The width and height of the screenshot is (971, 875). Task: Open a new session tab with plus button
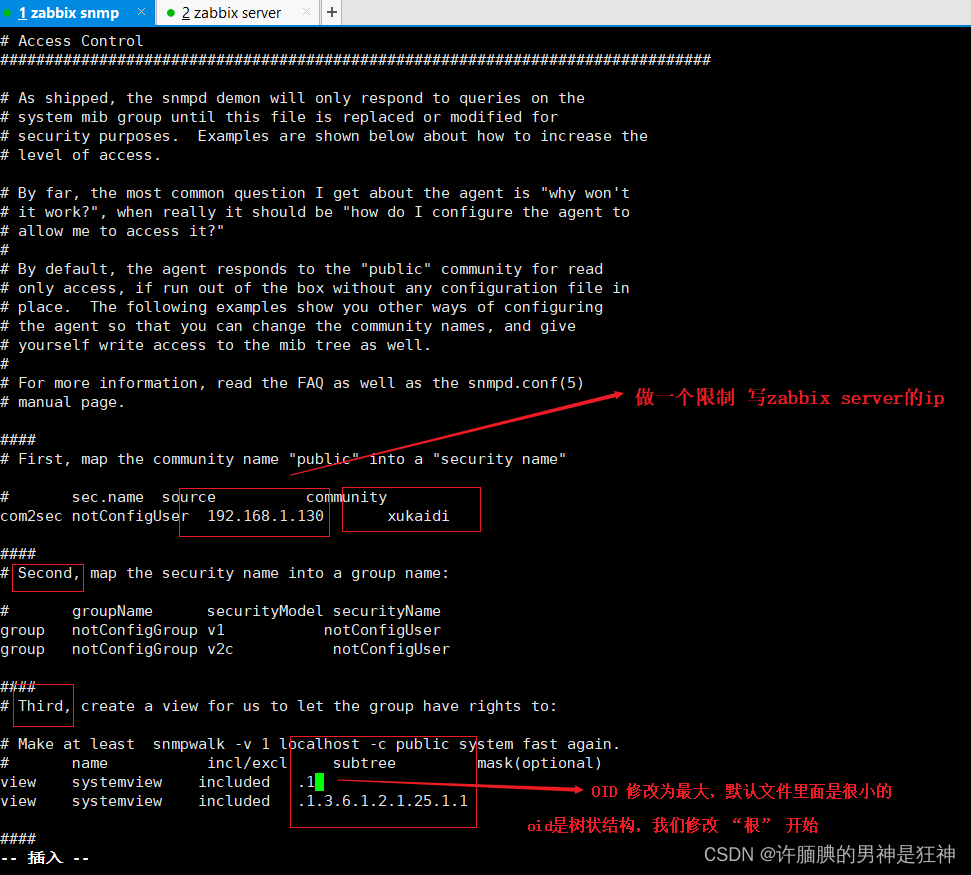point(332,12)
